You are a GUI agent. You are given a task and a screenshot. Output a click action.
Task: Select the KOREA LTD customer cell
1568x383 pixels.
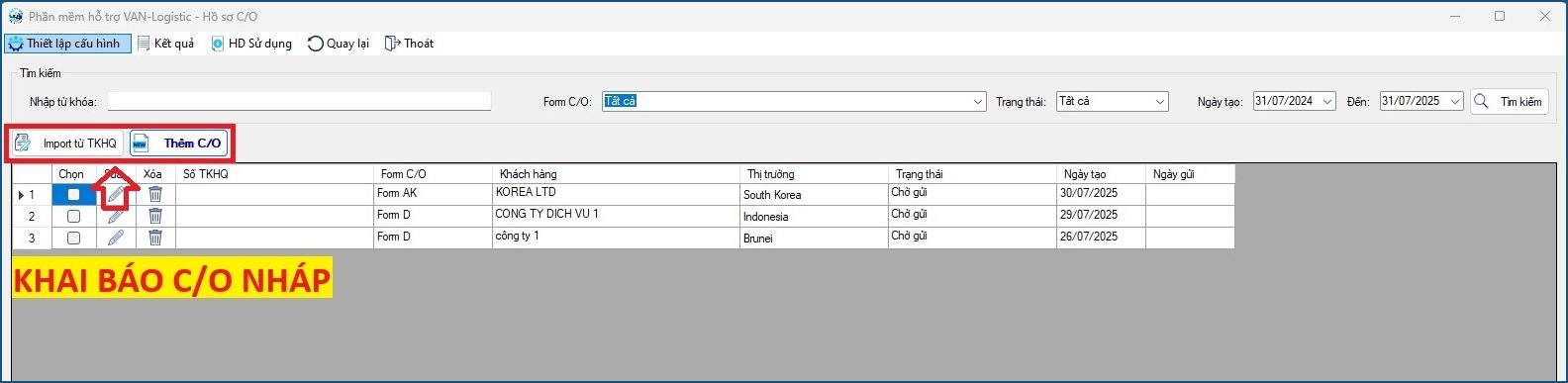tap(616, 194)
